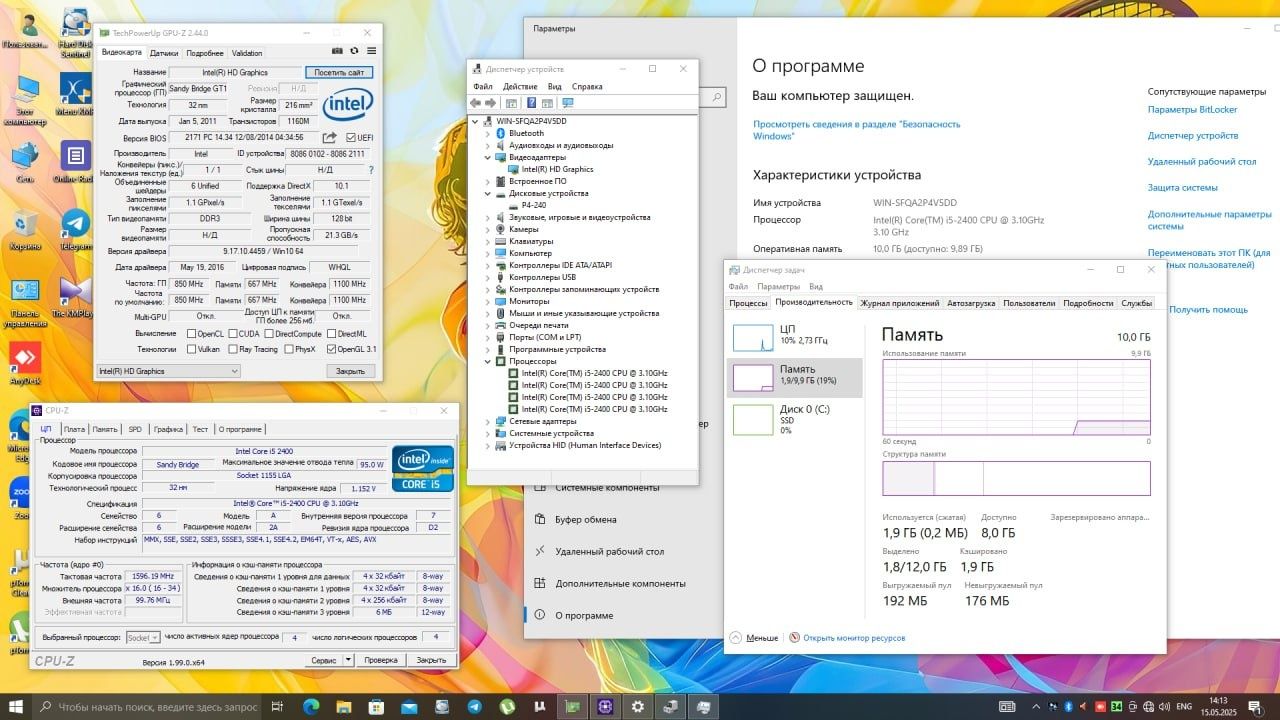The height and width of the screenshot is (720, 1280).
Task: Open the GPU-Z hamburger menu icon
Action: pos(372,52)
